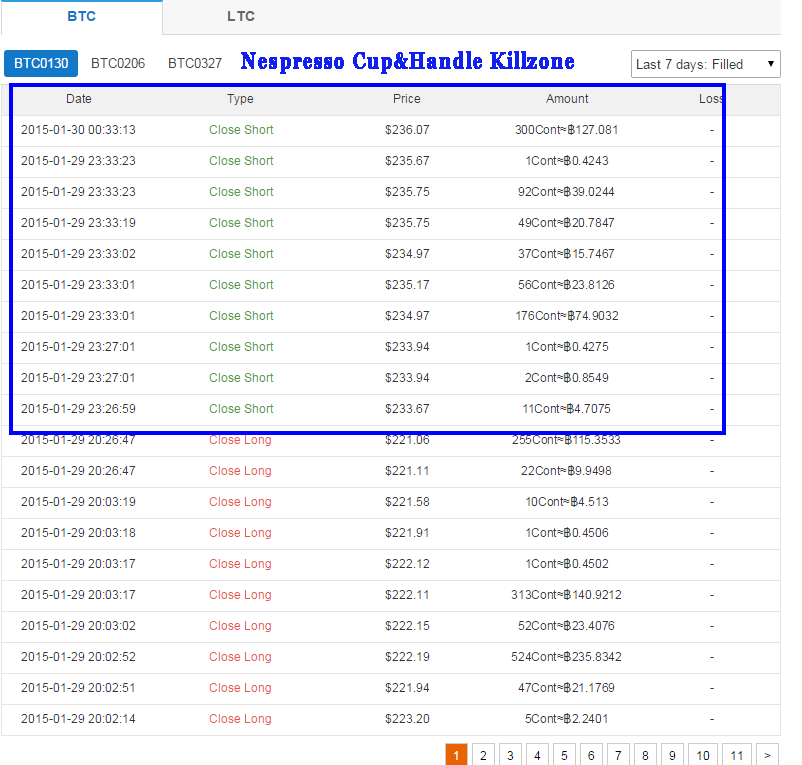Image resolution: width=802 pixels, height=765 pixels.
Task: Select the price $221.94
Action: pyautogui.click(x=407, y=688)
